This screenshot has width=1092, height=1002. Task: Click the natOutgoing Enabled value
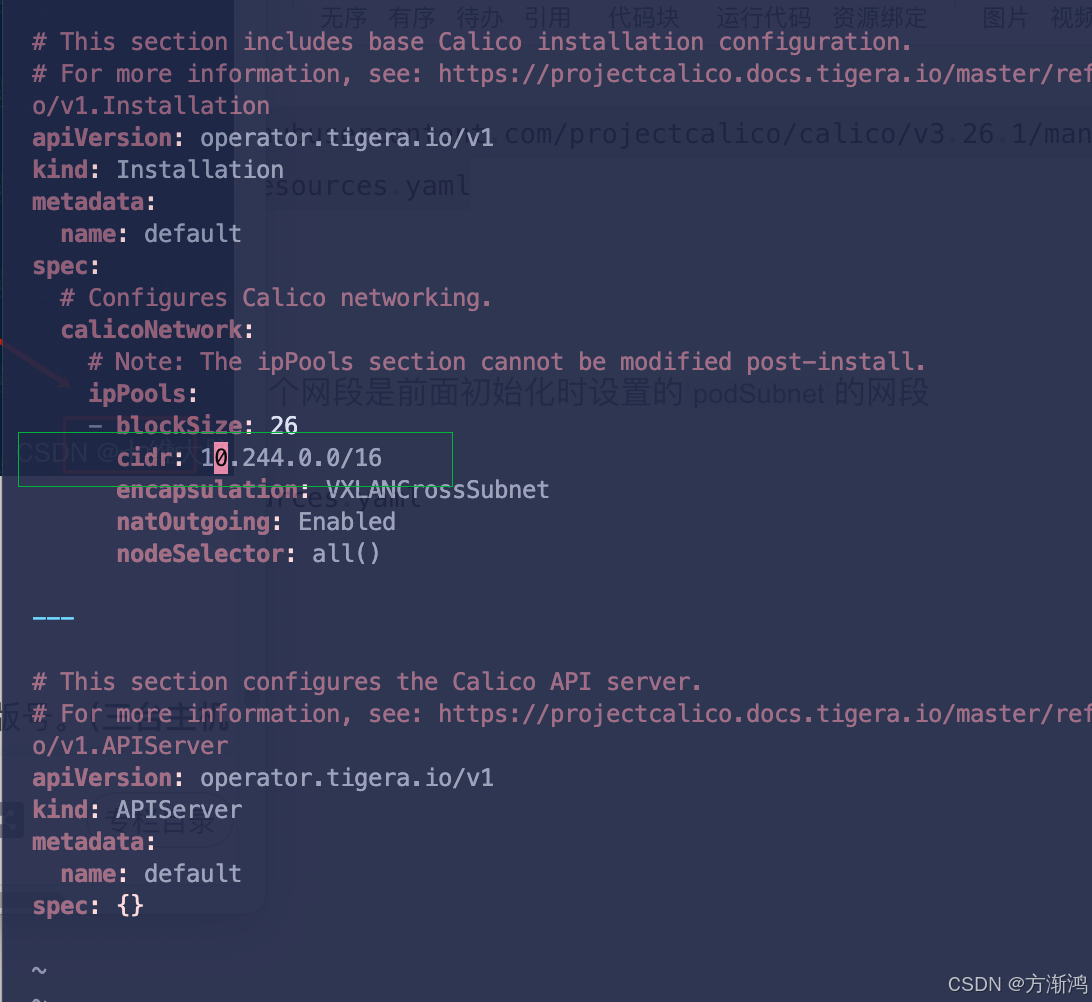click(347, 522)
